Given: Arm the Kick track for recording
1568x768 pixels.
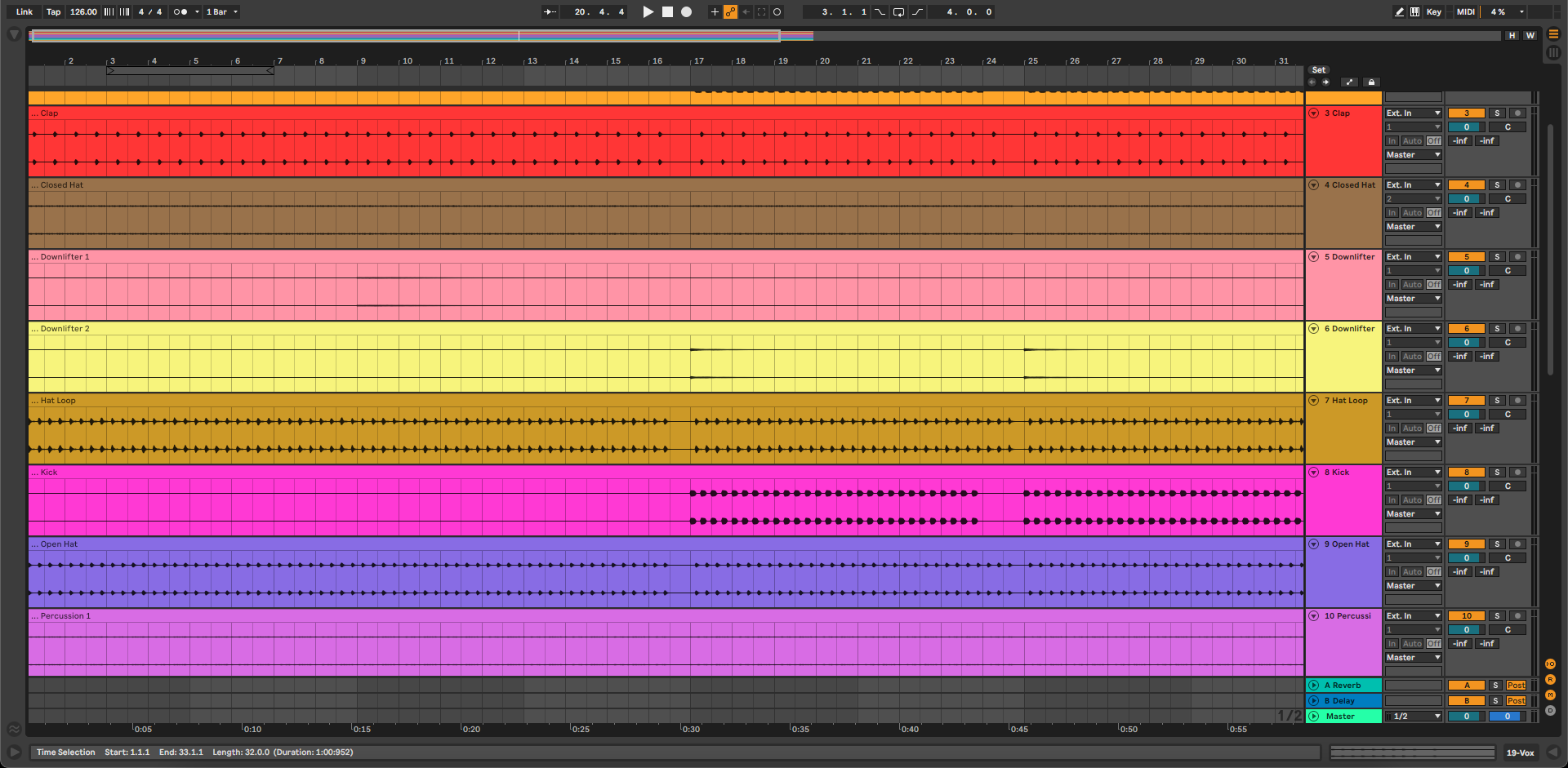Looking at the screenshot, I should click(x=1517, y=473).
